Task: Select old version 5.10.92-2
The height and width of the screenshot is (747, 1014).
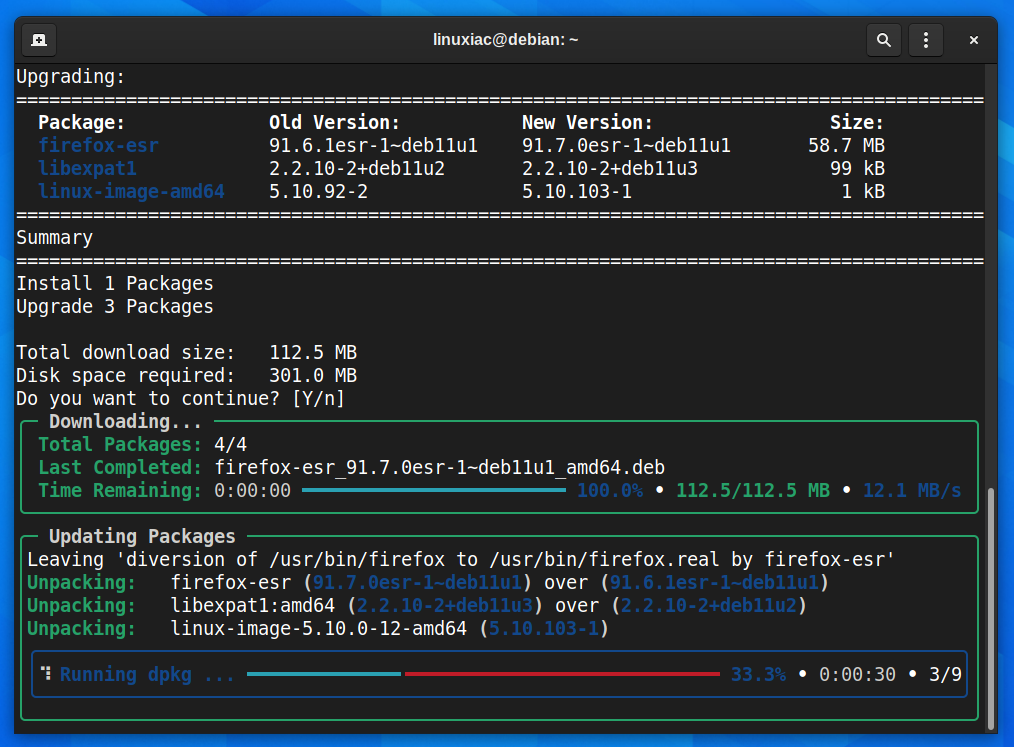Action: tap(318, 191)
